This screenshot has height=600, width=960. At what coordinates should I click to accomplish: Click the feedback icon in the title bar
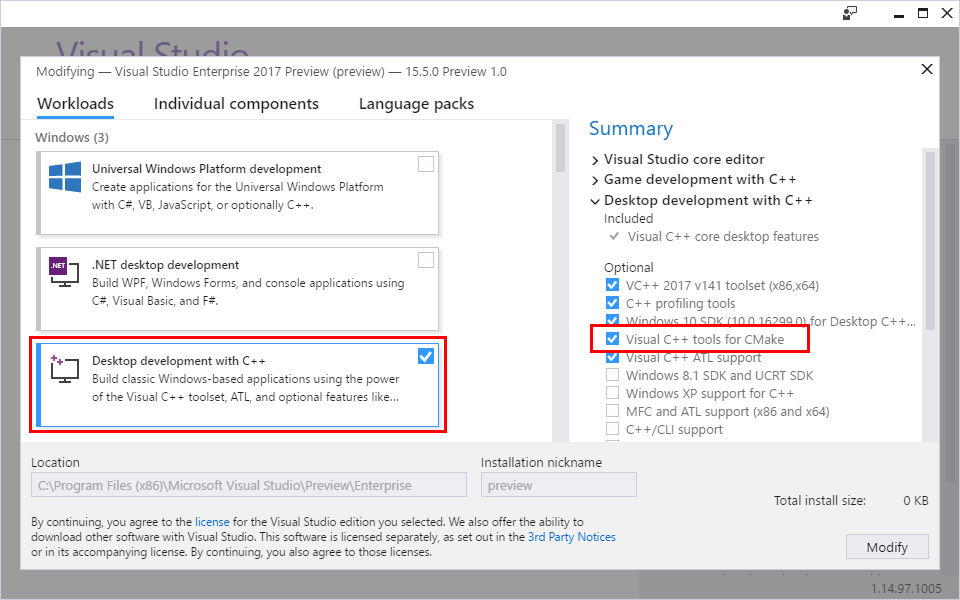coord(850,13)
